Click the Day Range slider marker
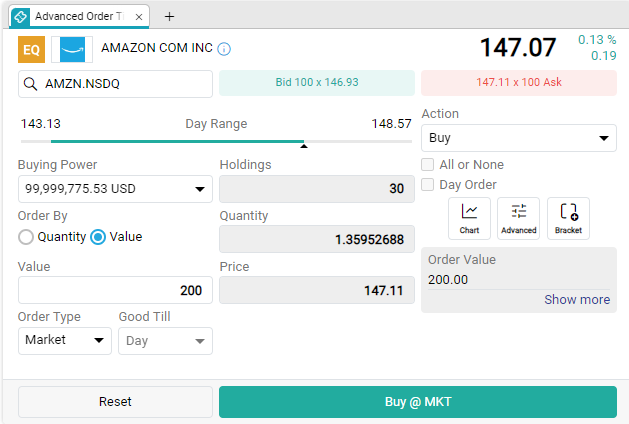 click(x=304, y=146)
